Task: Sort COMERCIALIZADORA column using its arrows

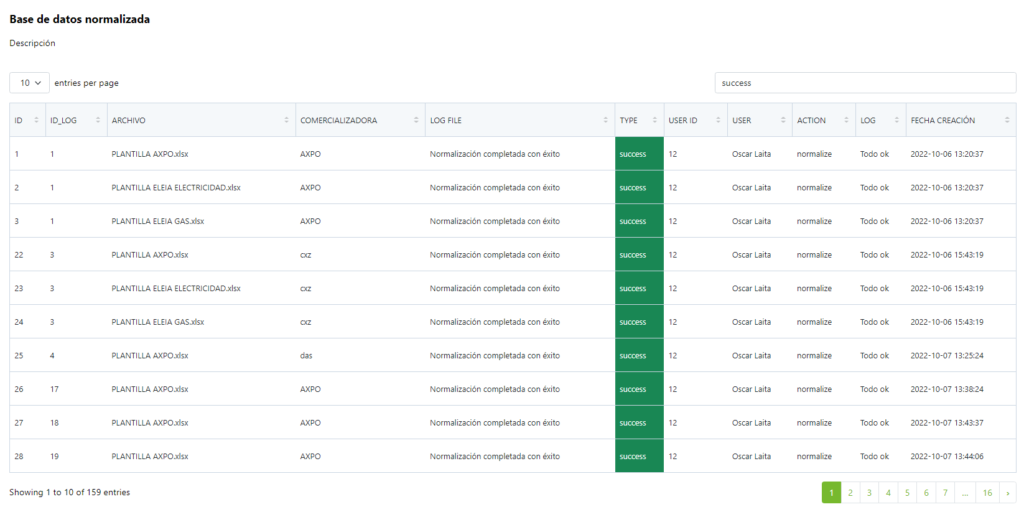Action: point(415,121)
